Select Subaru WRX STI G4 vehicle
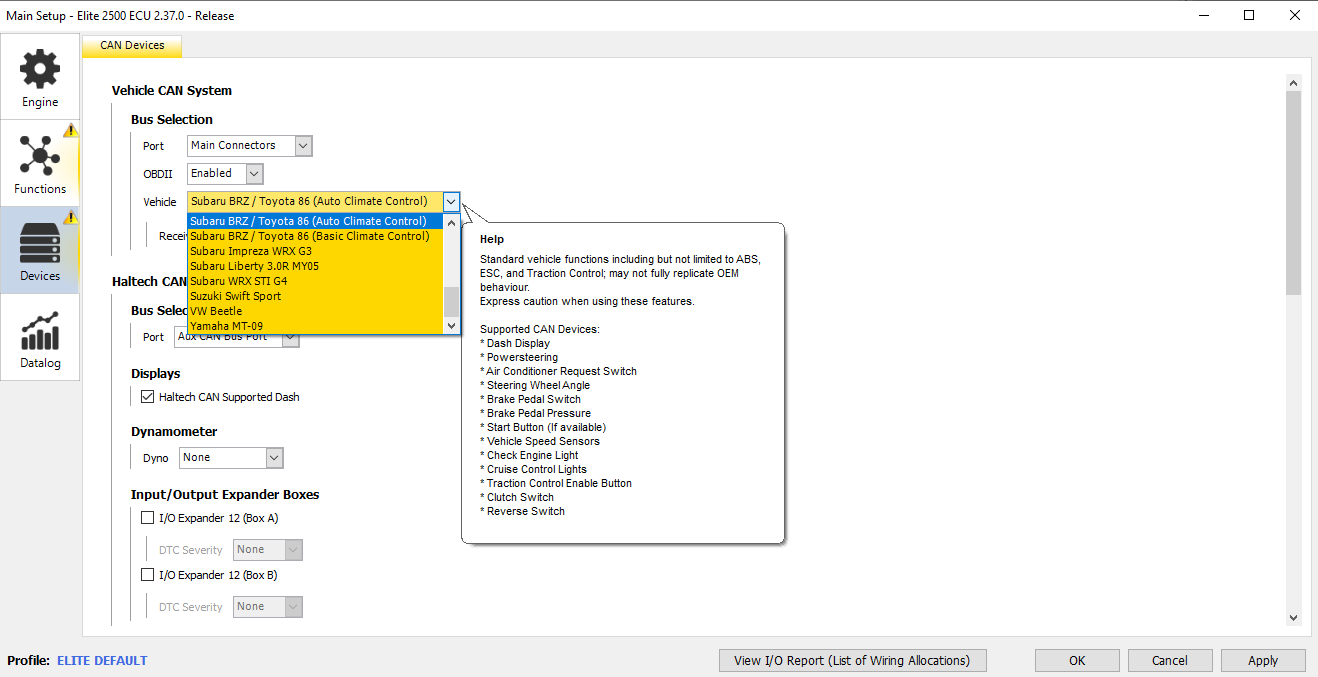Viewport: 1318px width, 677px height. pos(315,281)
